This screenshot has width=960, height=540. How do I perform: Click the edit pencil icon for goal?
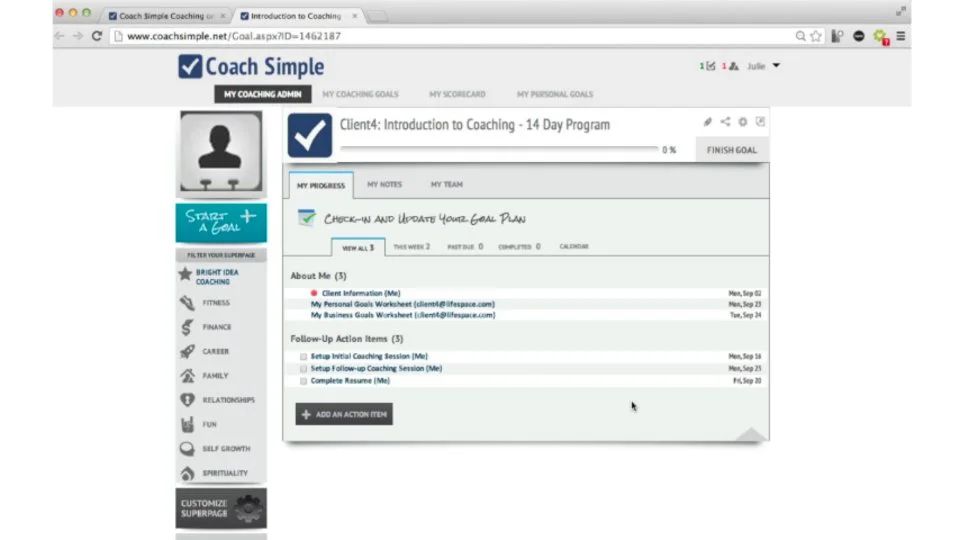point(708,122)
